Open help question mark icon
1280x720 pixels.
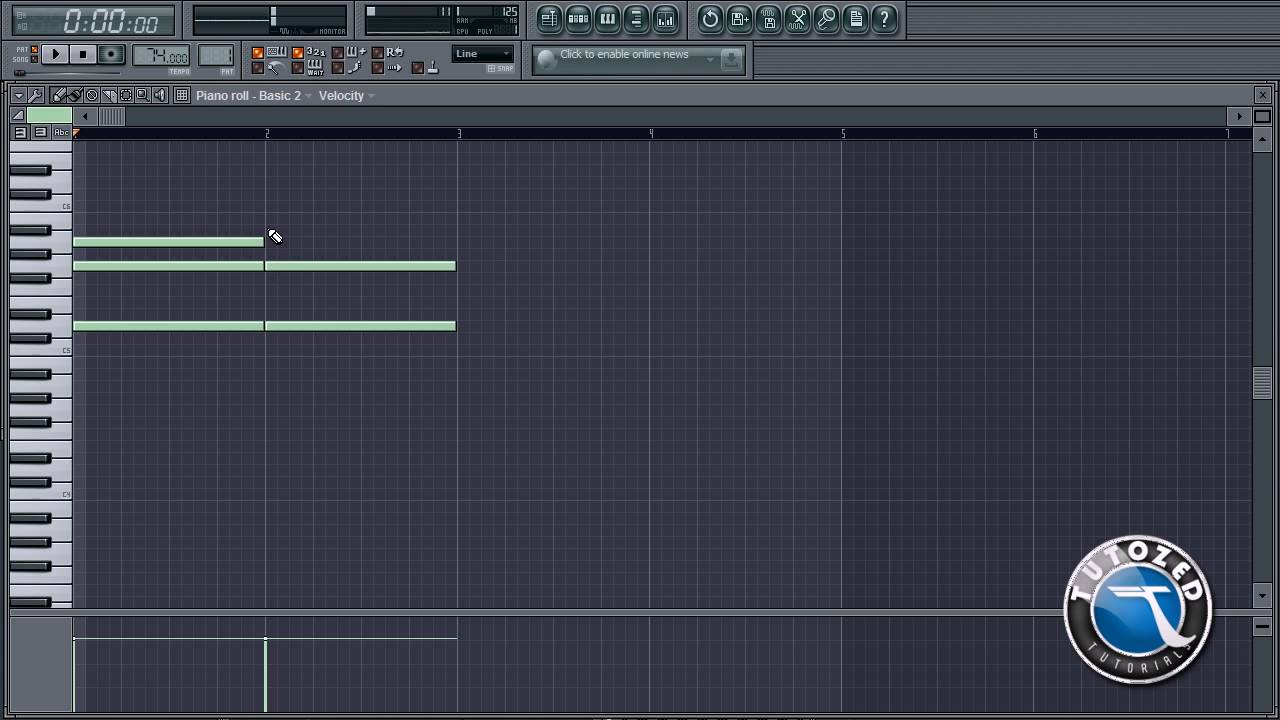tap(884, 18)
